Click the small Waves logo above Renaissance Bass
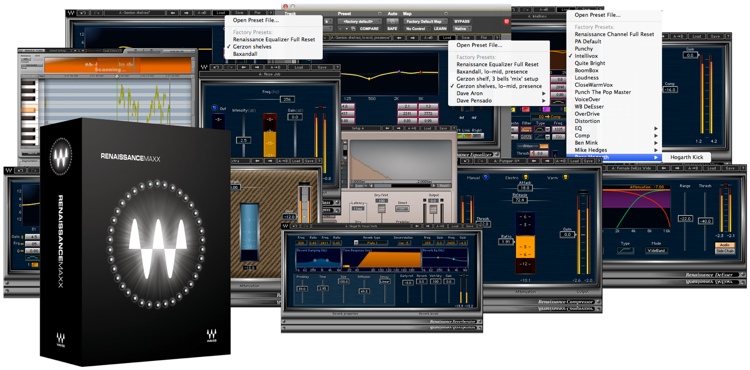 [204, 67]
